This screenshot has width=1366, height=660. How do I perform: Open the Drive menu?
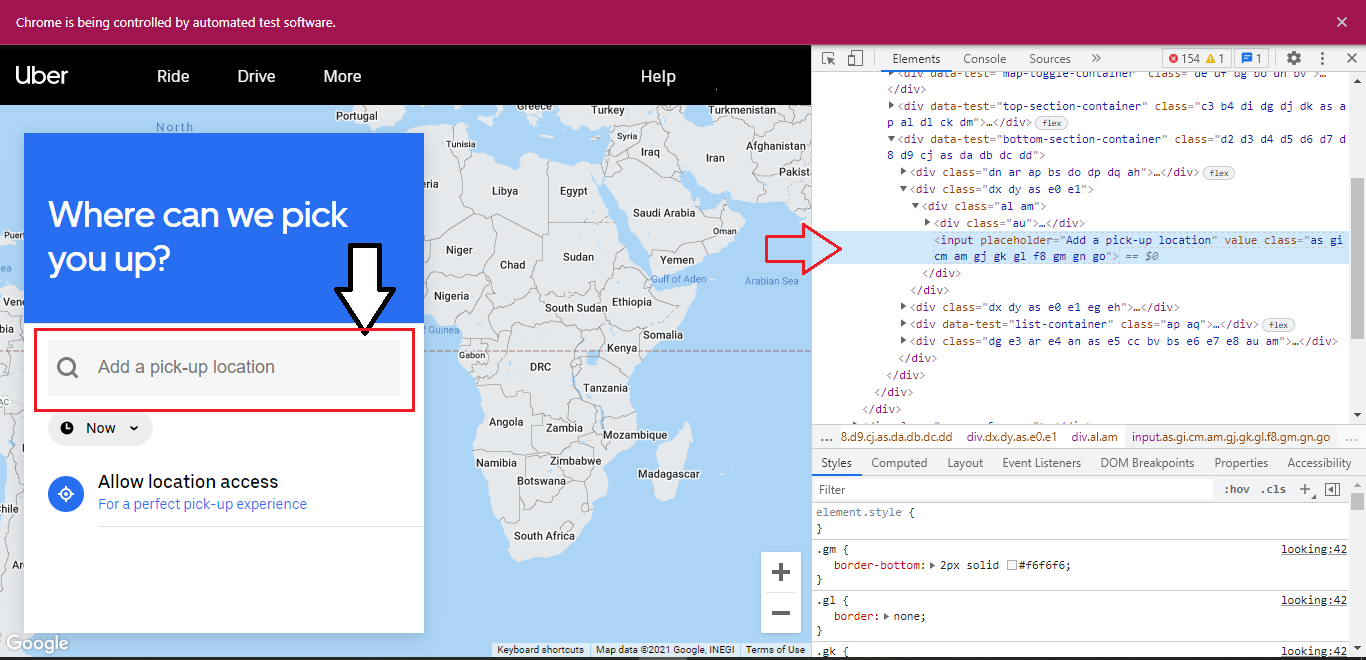[x=256, y=76]
